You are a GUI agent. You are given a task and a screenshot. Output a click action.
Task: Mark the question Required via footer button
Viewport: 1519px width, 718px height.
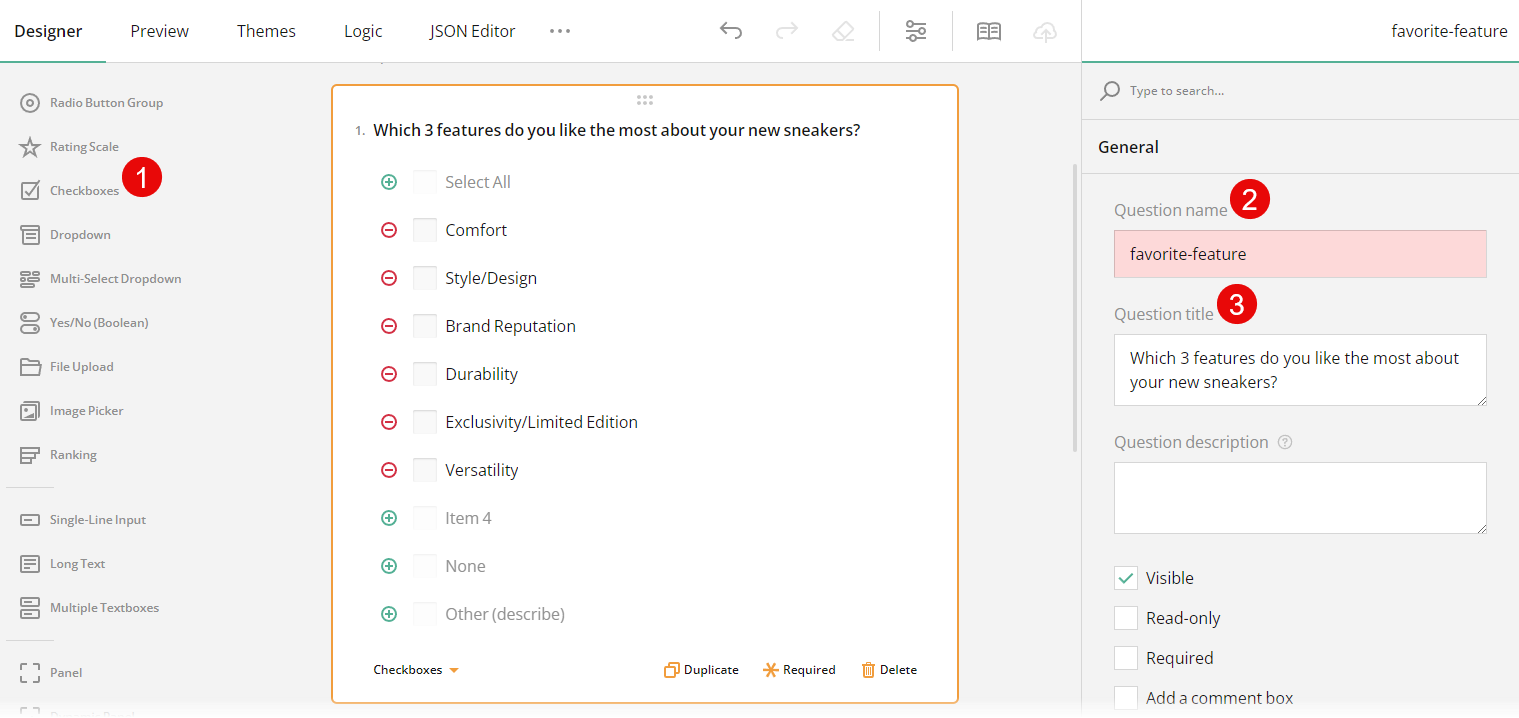[799, 669]
